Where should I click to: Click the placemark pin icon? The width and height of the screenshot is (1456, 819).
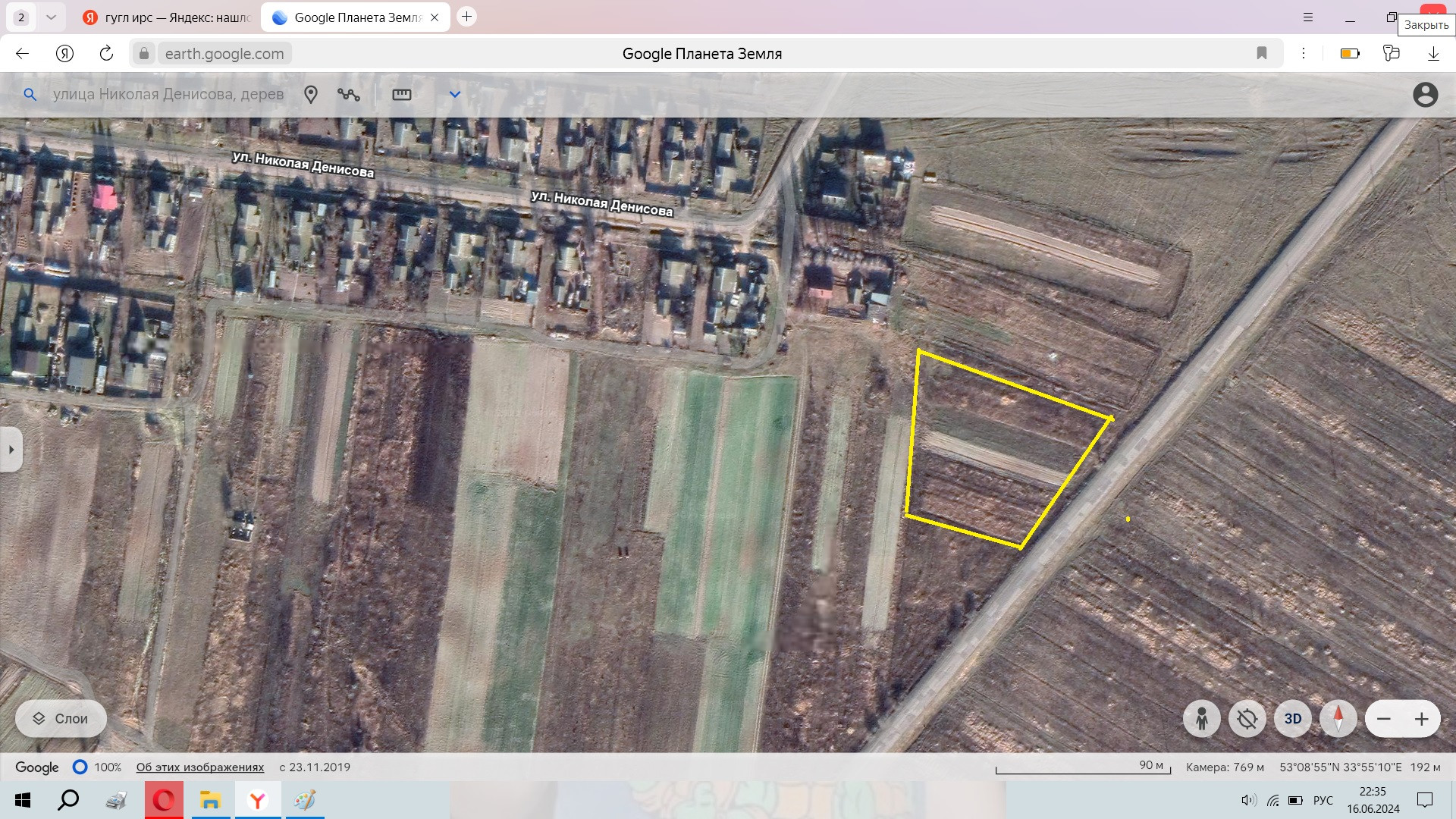(x=311, y=95)
